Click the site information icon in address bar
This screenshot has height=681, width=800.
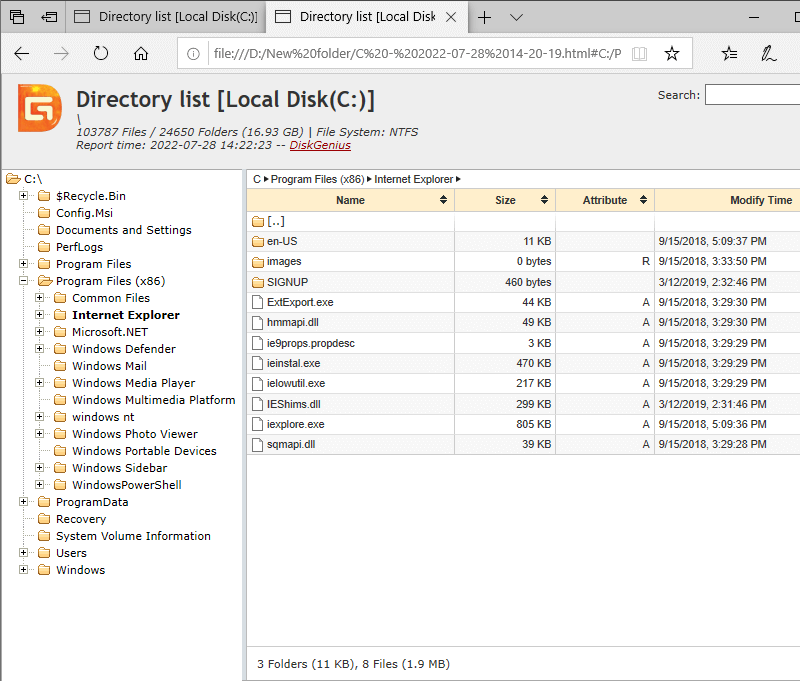(x=193, y=54)
